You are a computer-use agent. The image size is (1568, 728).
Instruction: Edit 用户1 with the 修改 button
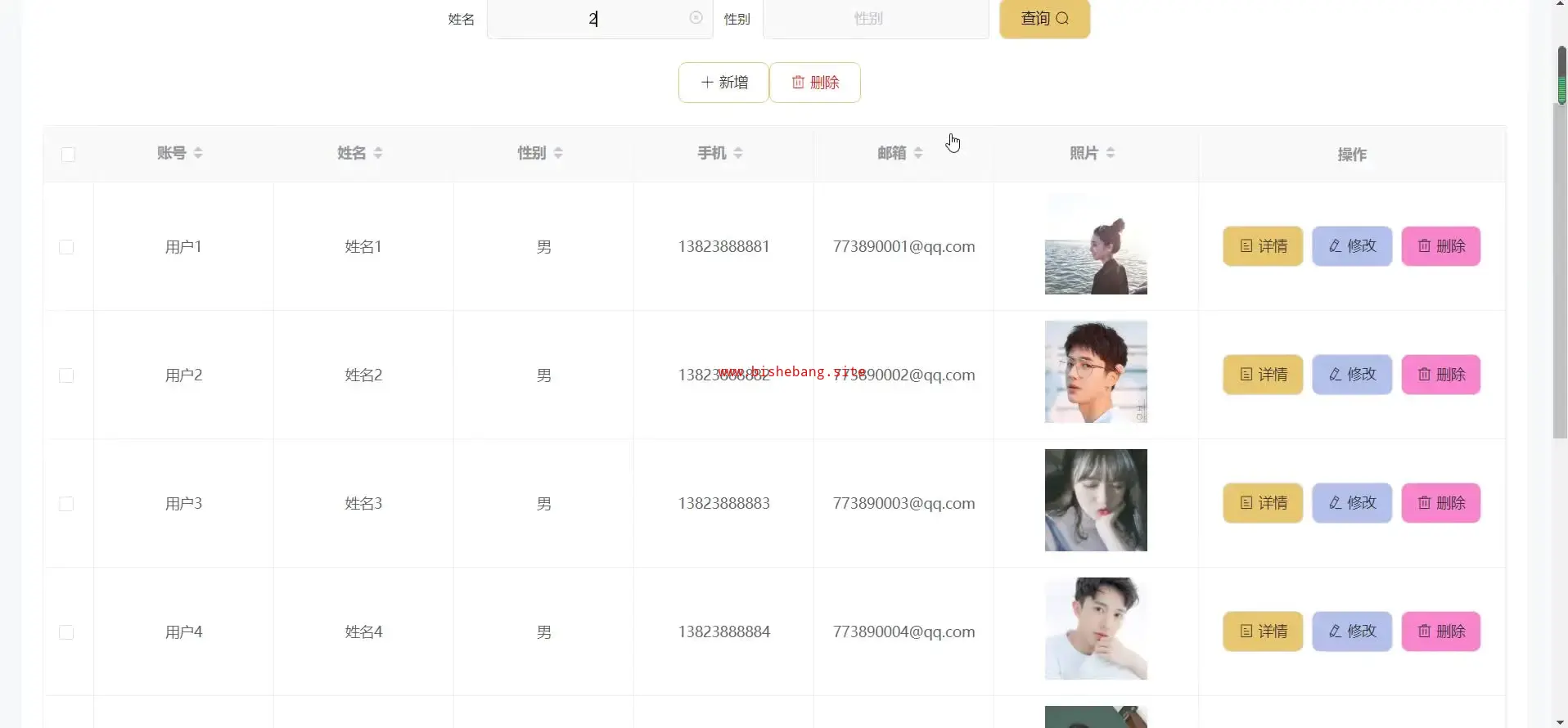coord(1352,246)
